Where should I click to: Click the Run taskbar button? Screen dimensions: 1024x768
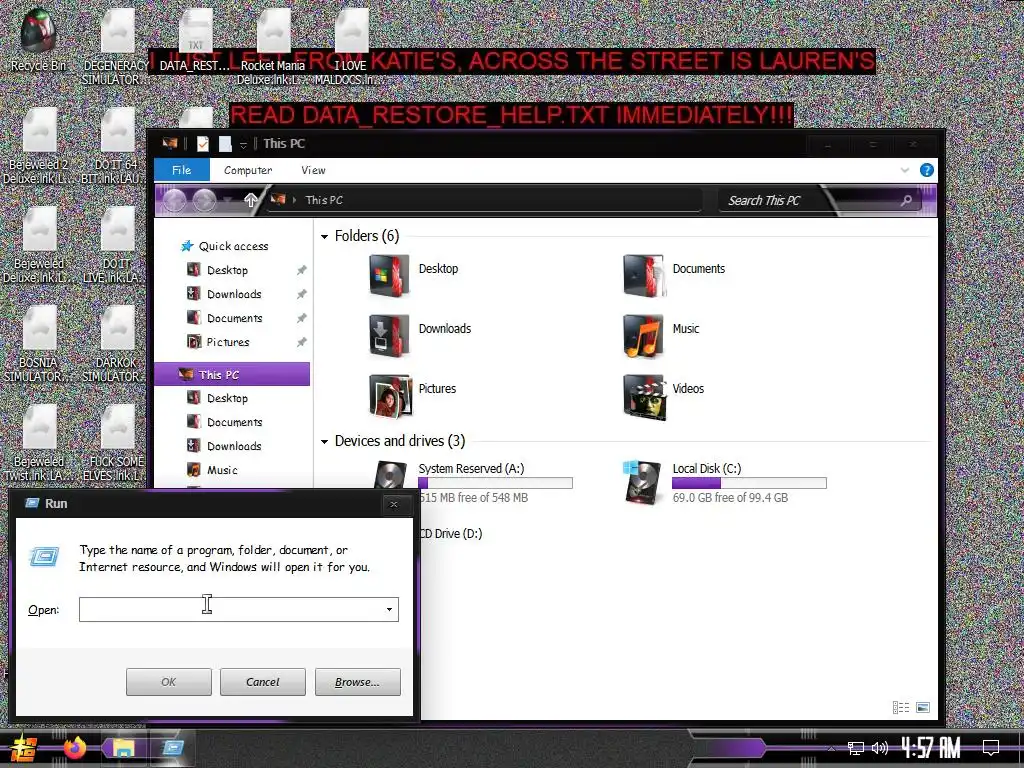point(172,748)
